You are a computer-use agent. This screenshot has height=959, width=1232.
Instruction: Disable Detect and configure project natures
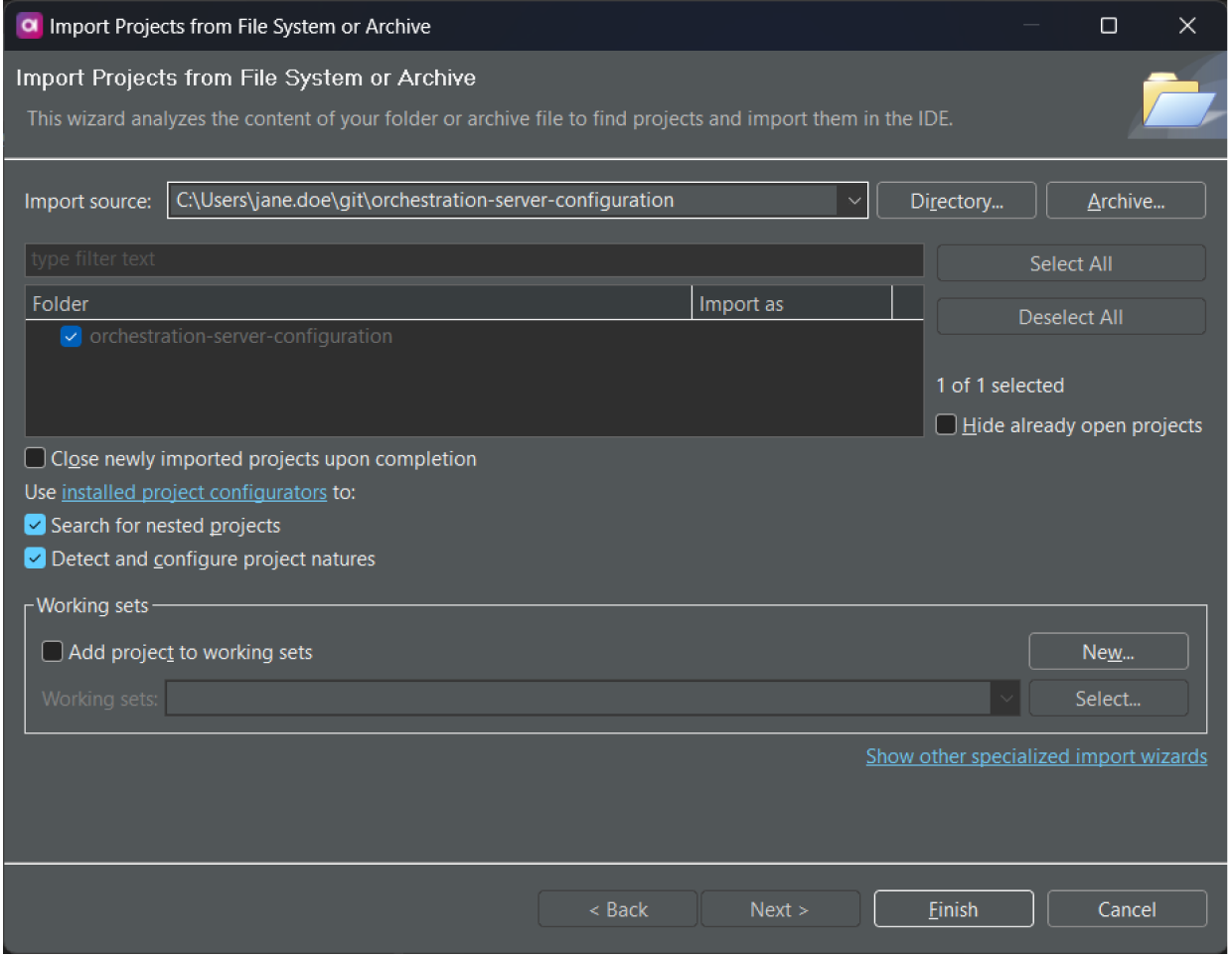coord(36,559)
